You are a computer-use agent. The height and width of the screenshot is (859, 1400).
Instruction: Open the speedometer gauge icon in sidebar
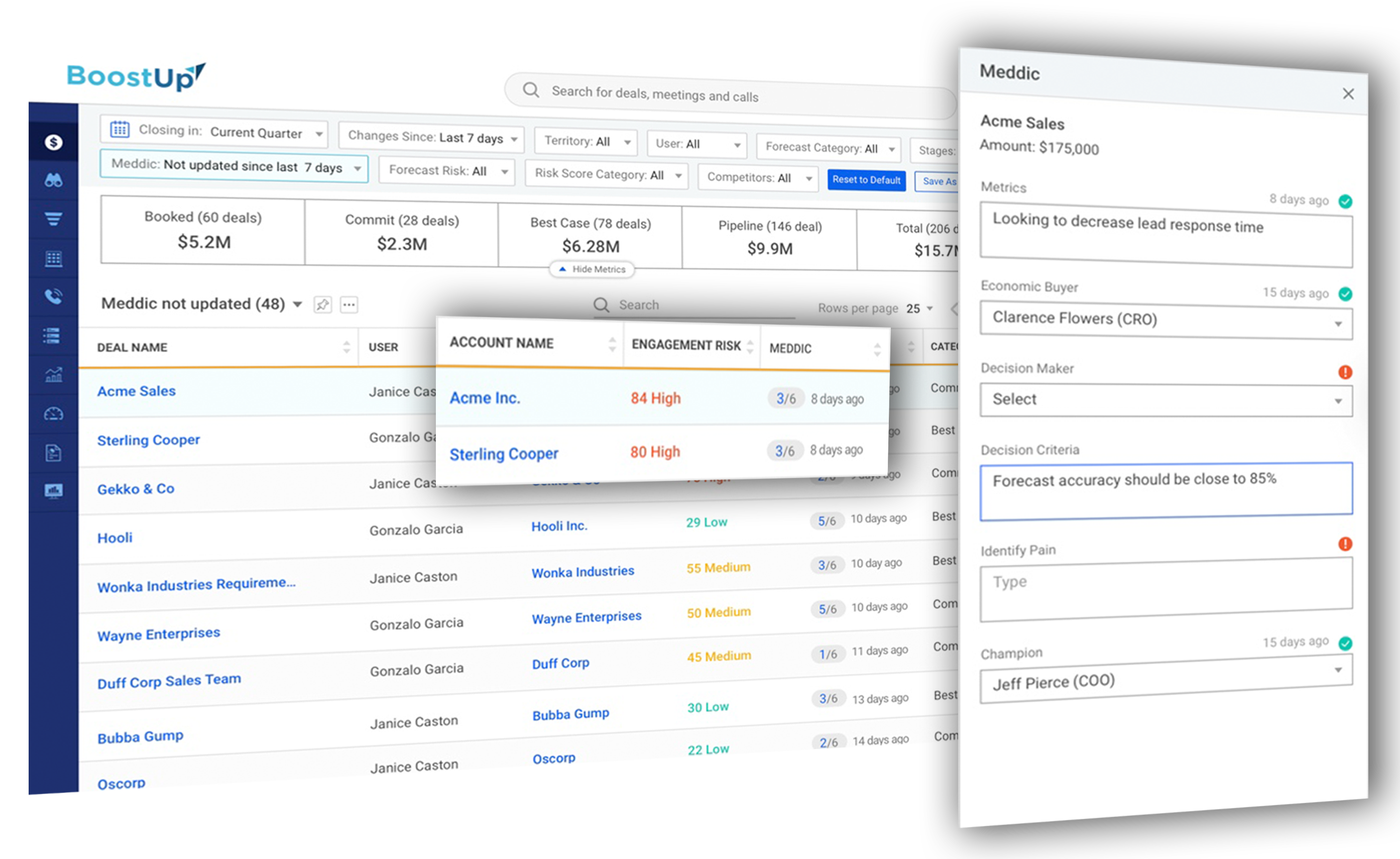click(x=53, y=414)
